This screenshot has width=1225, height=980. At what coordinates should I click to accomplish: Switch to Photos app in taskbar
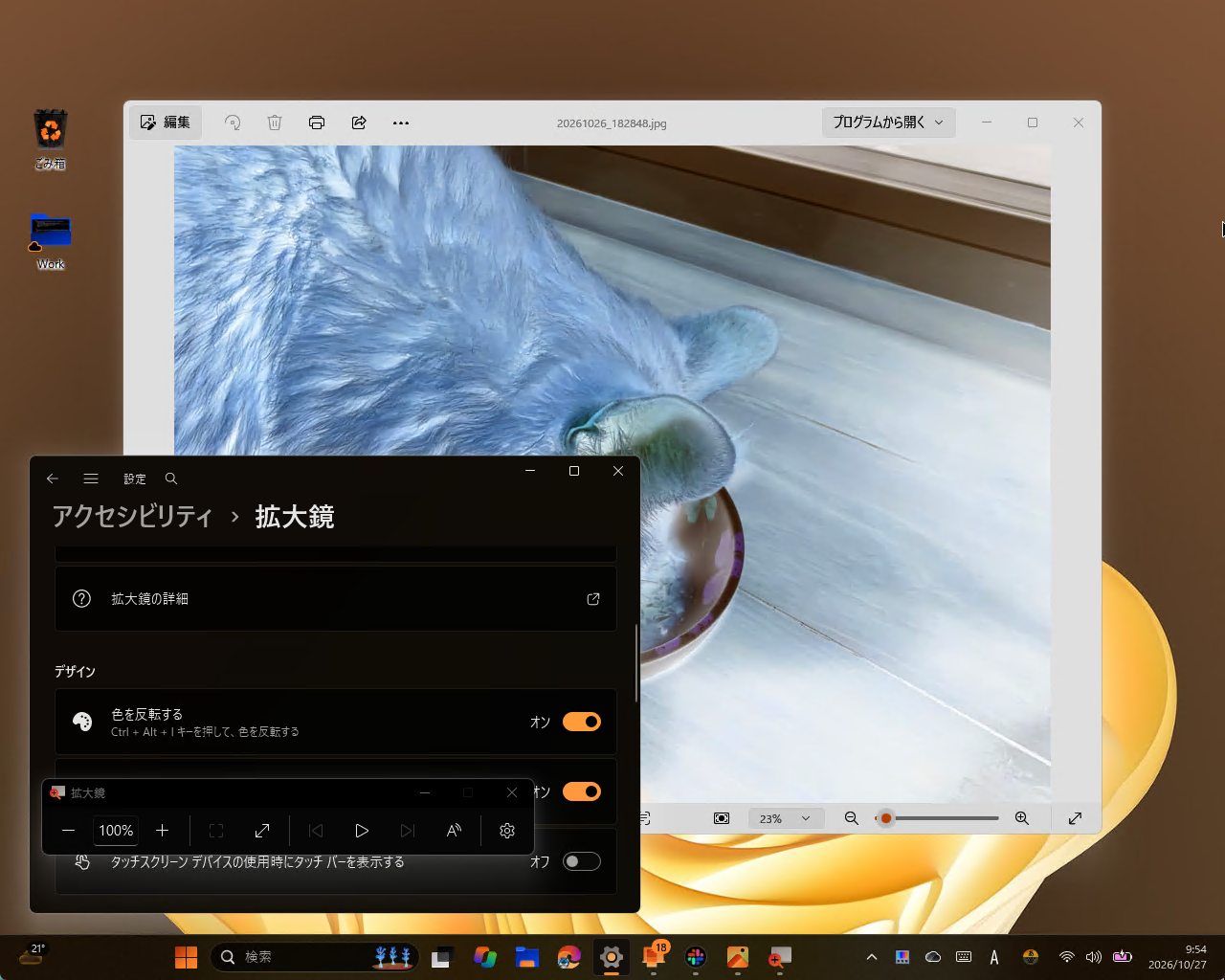pyautogui.click(x=738, y=957)
